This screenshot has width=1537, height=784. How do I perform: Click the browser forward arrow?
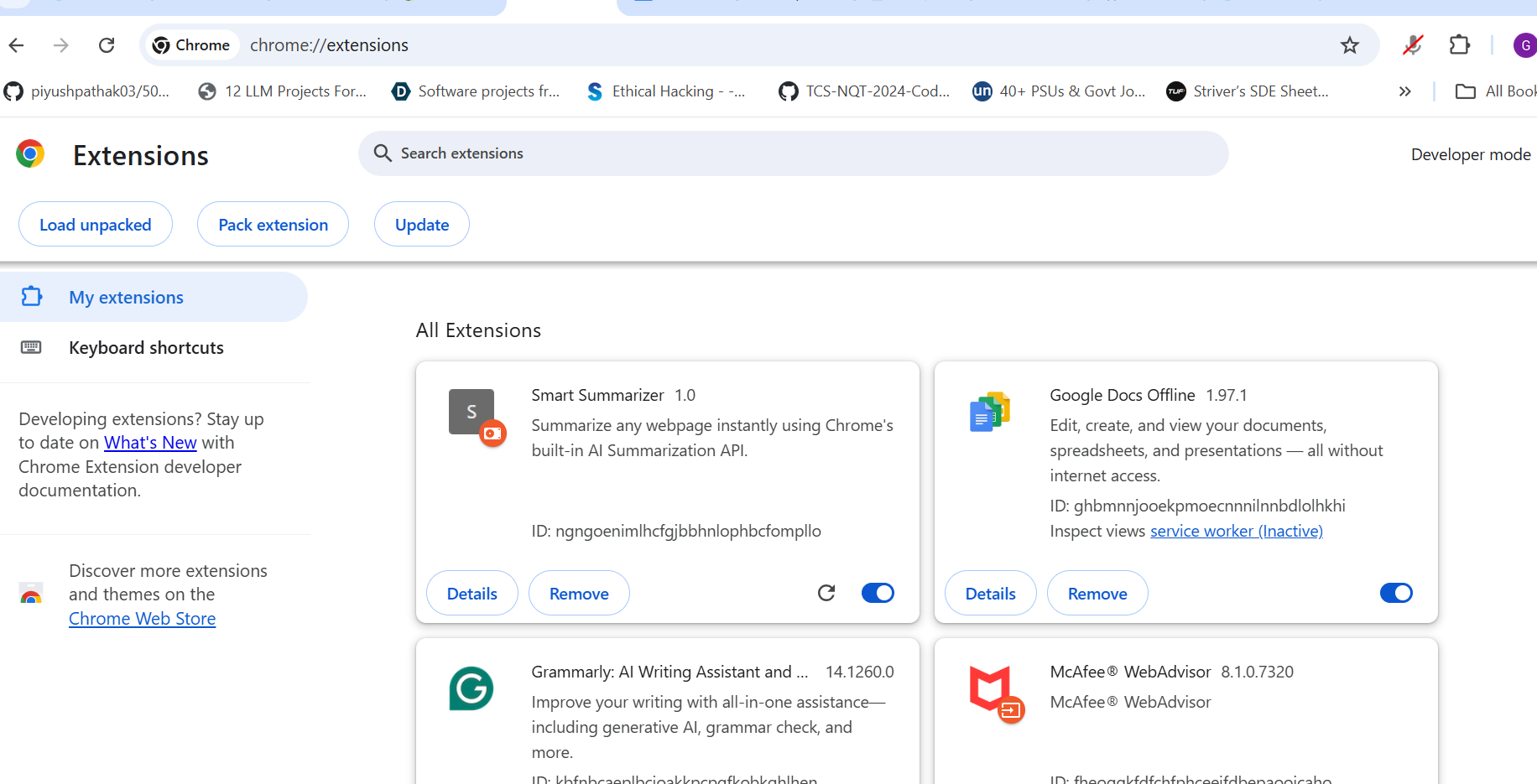[x=61, y=45]
